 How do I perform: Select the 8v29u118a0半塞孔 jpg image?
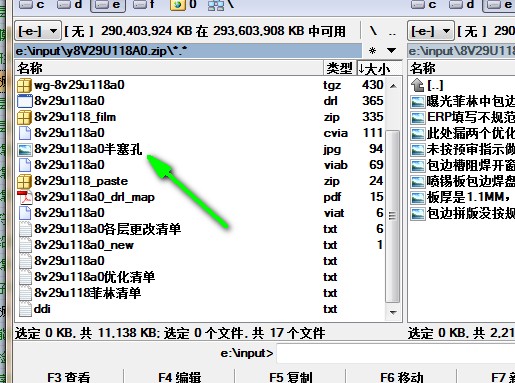88,149
